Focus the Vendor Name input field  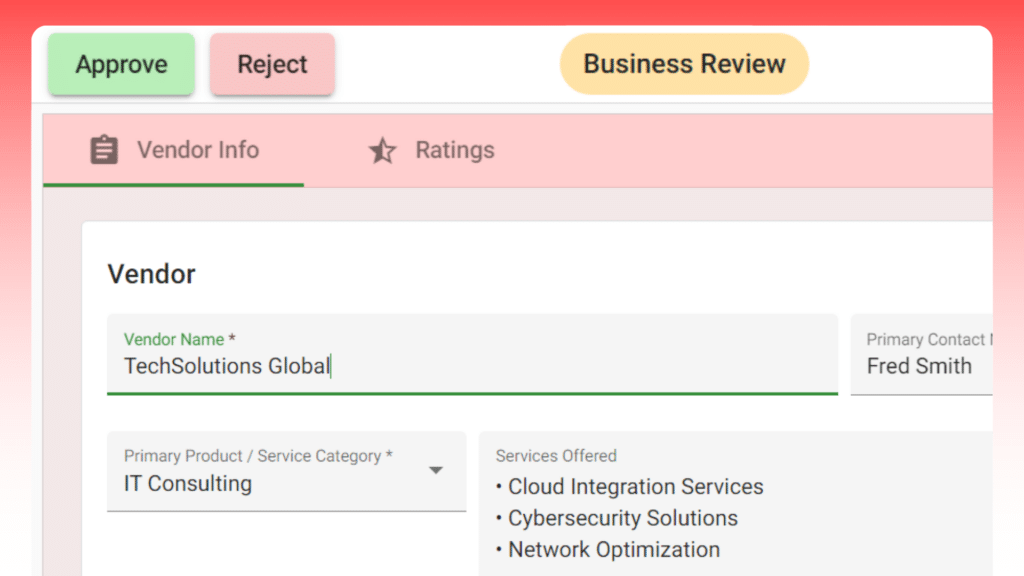[x=472, y=355]
